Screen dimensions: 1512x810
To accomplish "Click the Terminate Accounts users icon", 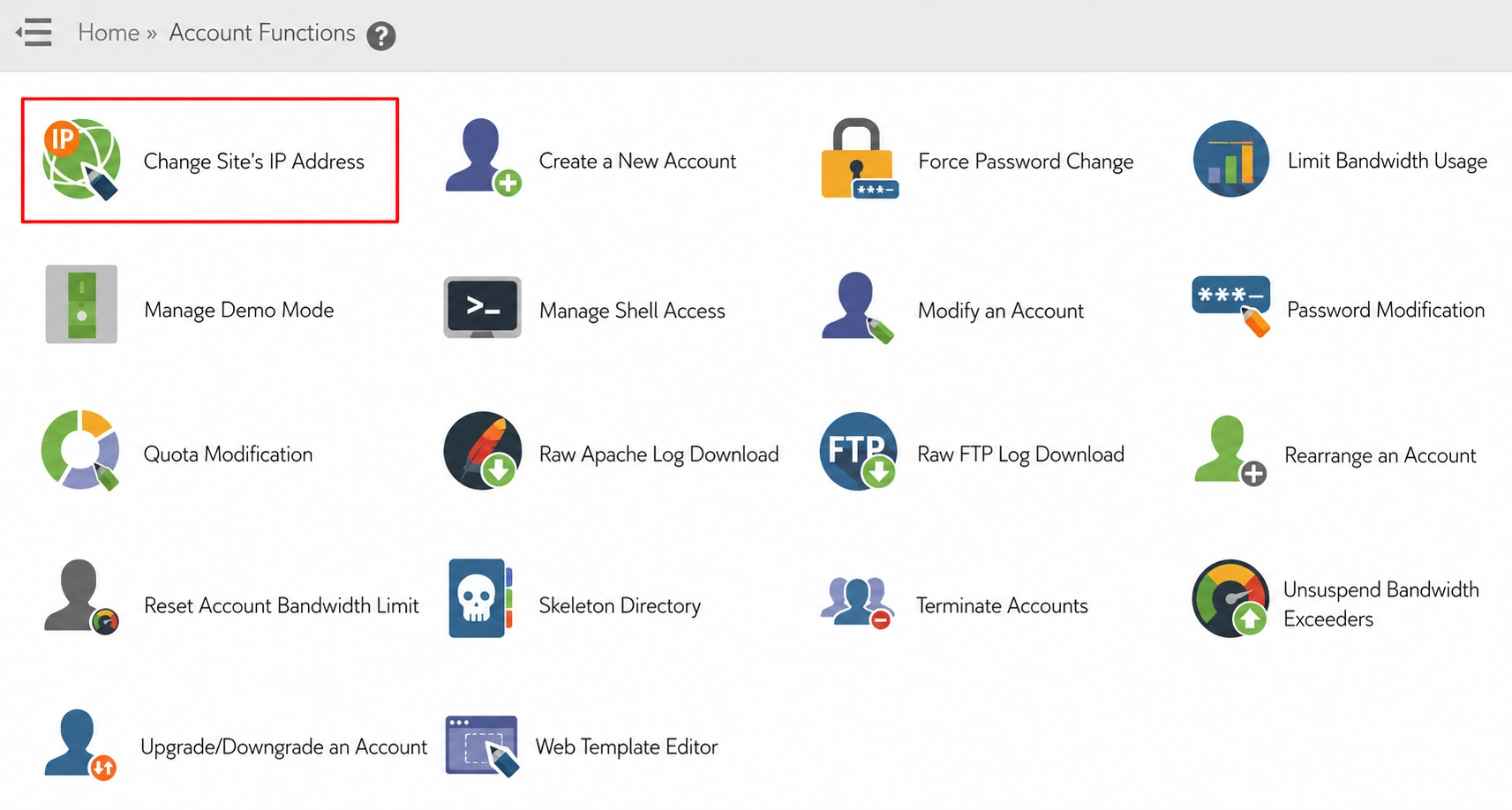I will point(857,603).
